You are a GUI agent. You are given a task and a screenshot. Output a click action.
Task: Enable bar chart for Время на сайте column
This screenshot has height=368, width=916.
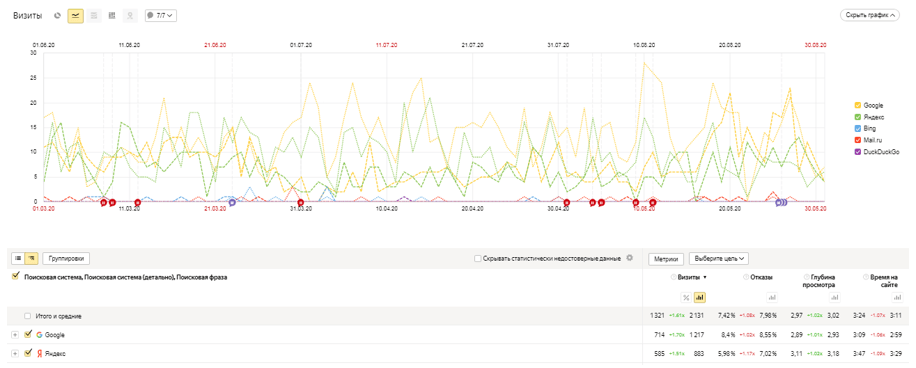point(898,297)
